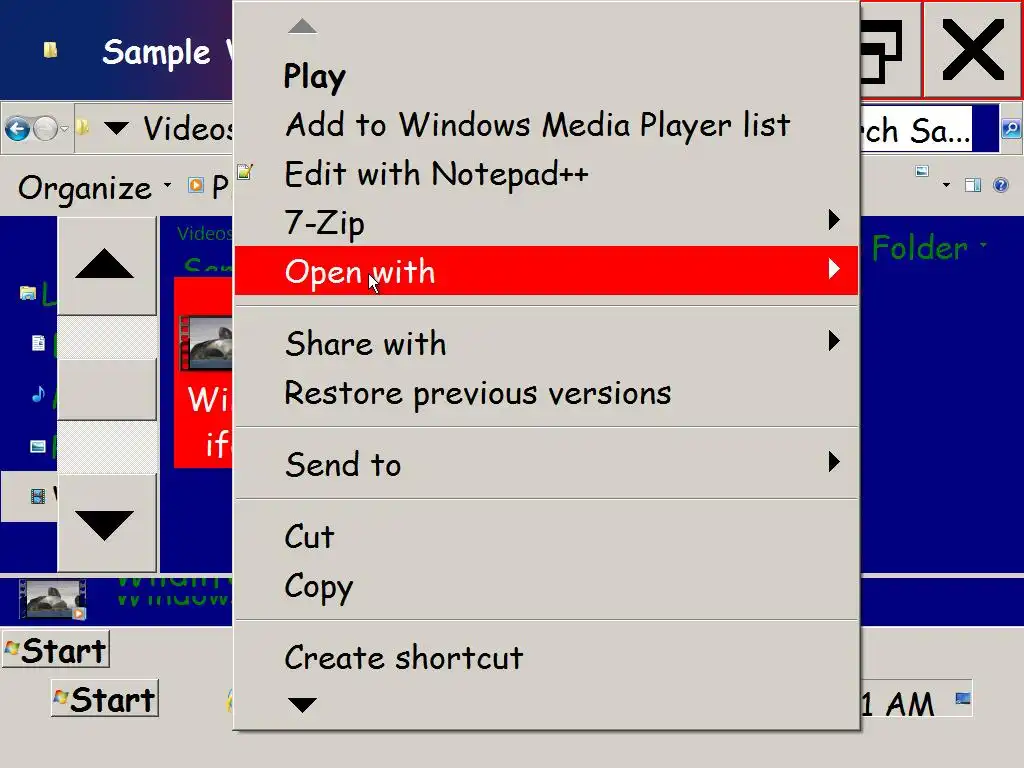Screen dimensions: 1024x768
Task: Click inside the Search Sample Videos box
Action: coord(916,129)
